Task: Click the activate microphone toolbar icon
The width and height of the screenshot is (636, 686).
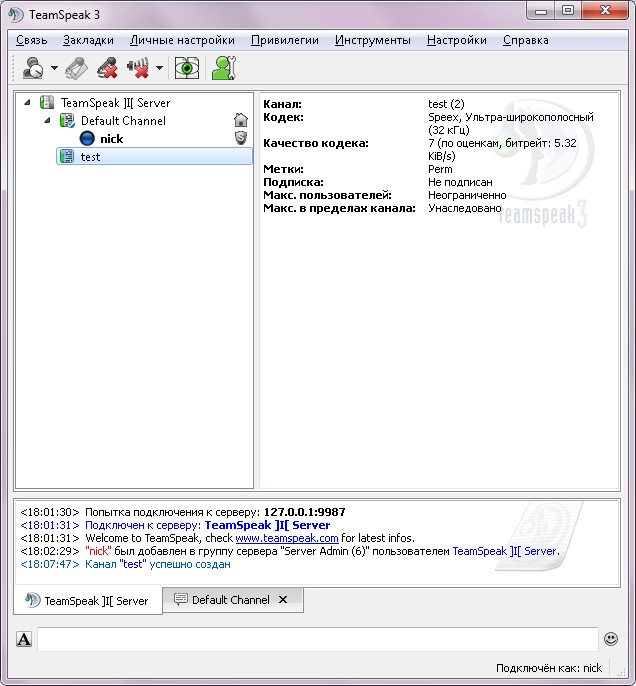Action: click(77, 68)
